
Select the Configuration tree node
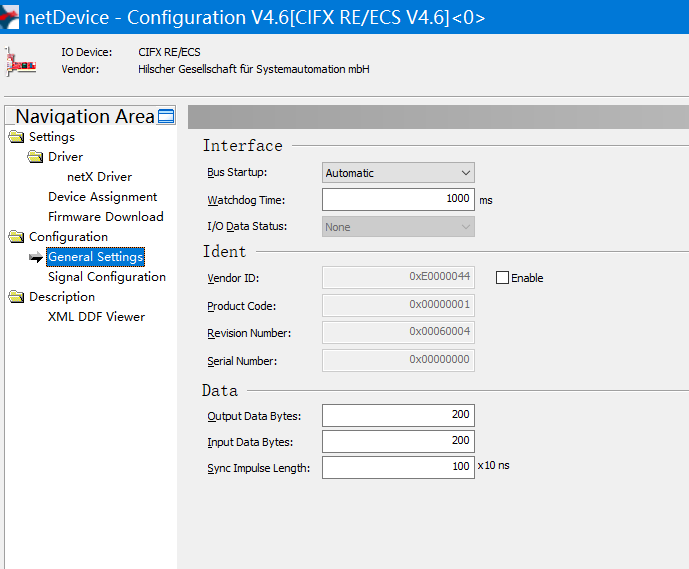click(x=68, y=237)
